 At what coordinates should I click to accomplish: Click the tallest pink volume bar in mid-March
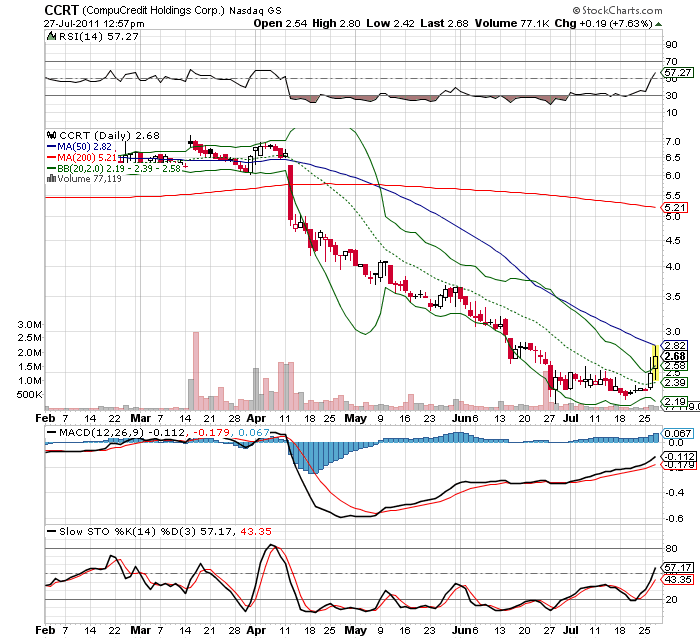coord(196,371)
